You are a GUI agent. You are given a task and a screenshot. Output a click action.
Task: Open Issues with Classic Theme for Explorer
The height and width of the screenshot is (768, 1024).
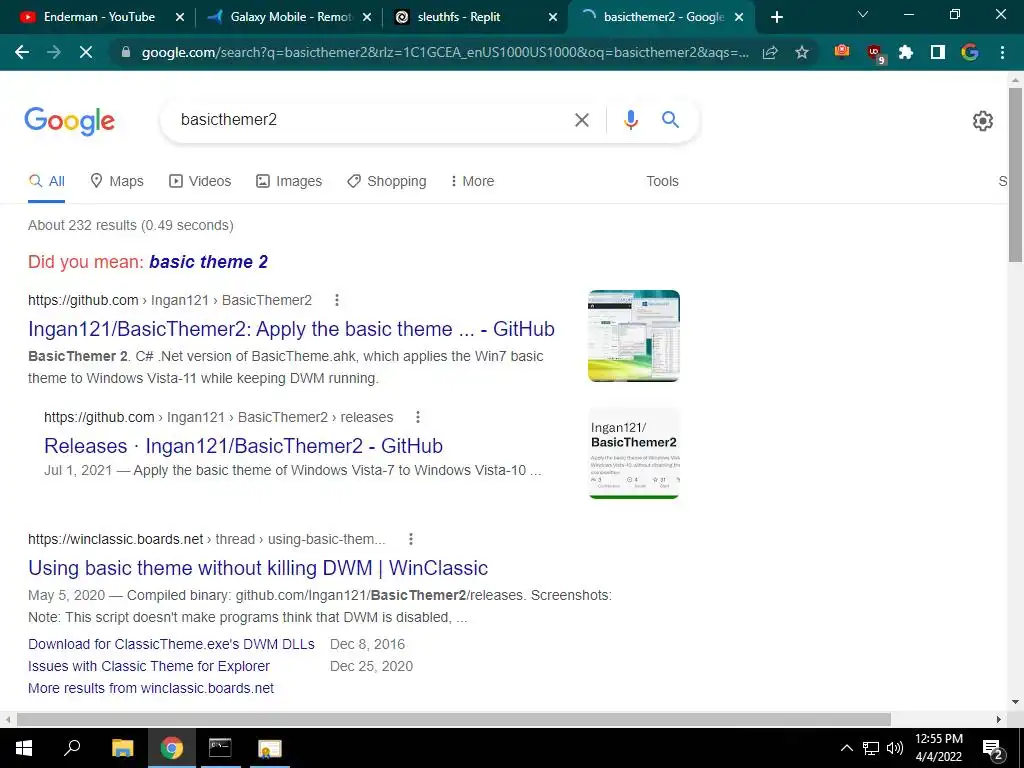pyautogui.click(x=149, y=667)
